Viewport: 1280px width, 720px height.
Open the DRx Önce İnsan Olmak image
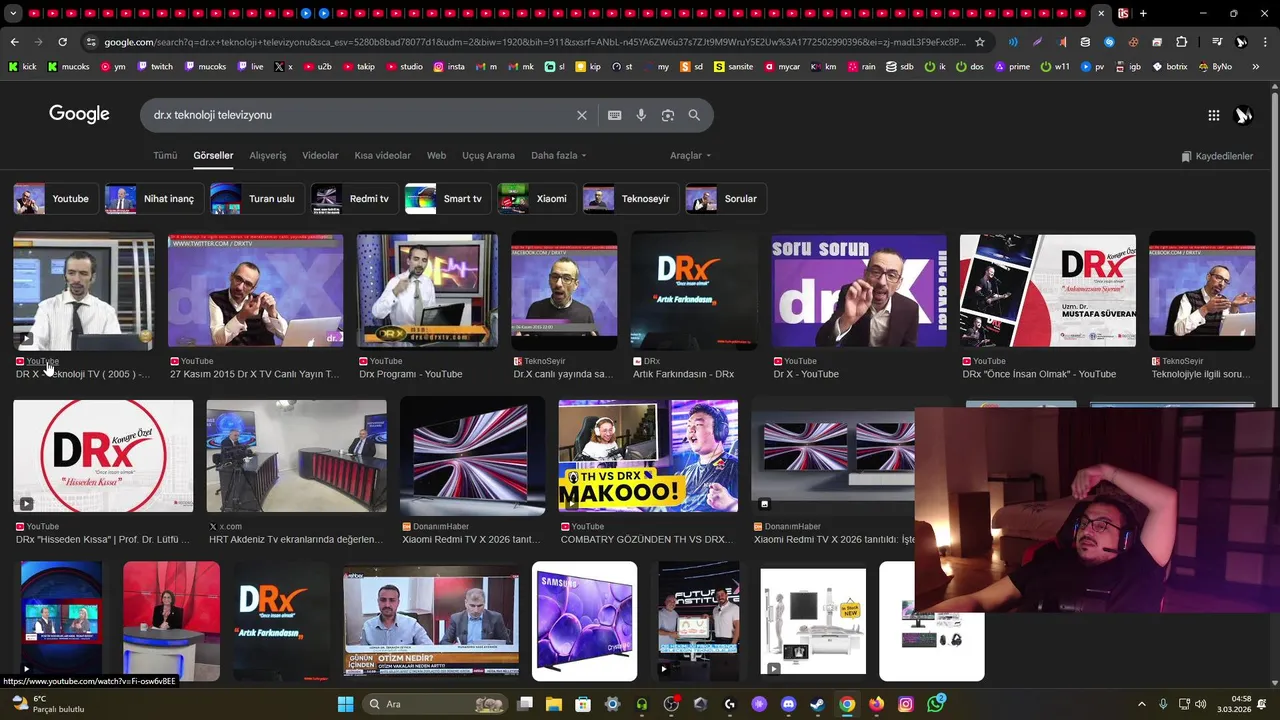(x=1047, y=291)
